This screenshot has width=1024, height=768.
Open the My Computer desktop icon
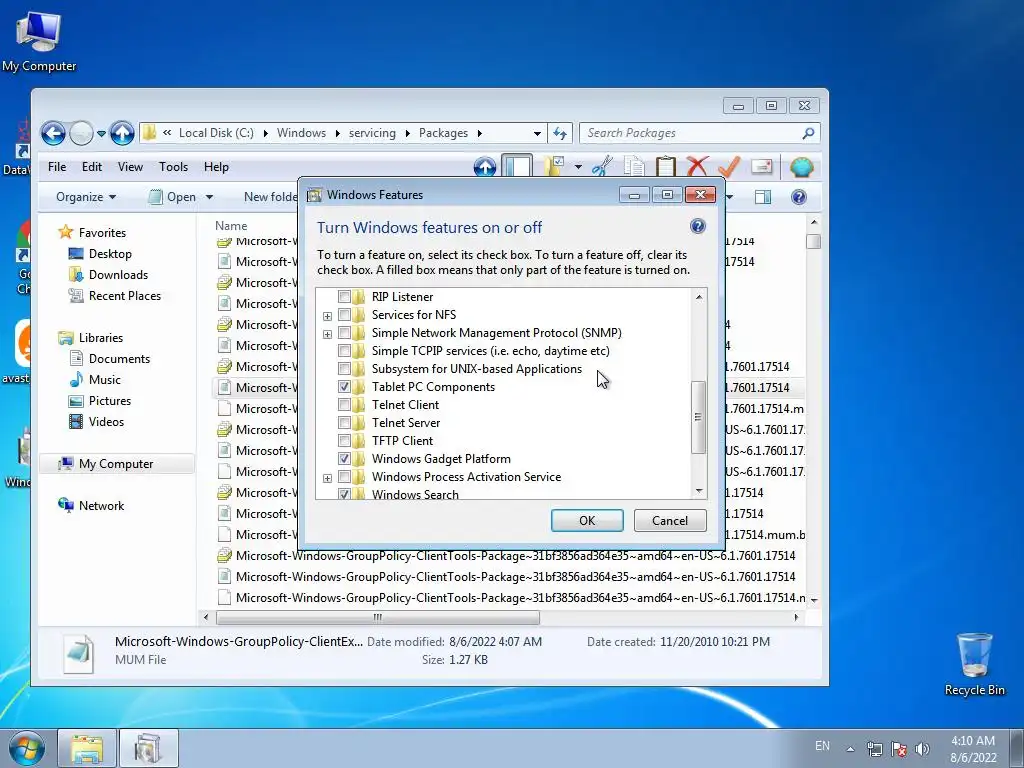point(39,42)
